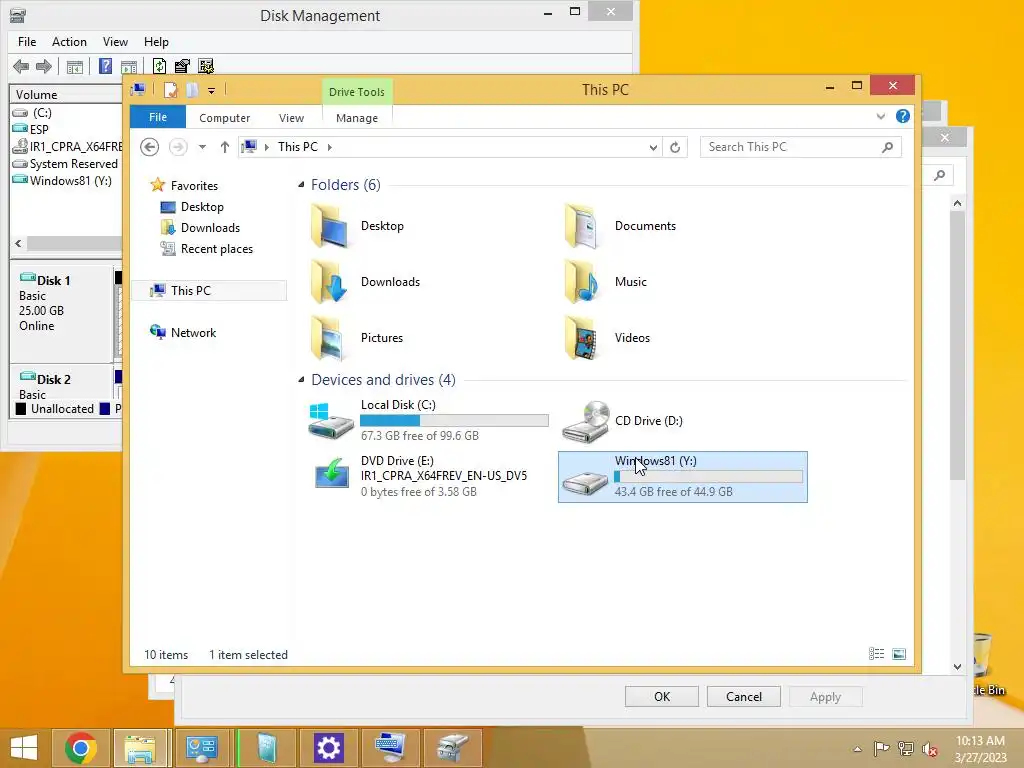
Task: Switch to the Computer ribbon tab
Action: (225, 118)
